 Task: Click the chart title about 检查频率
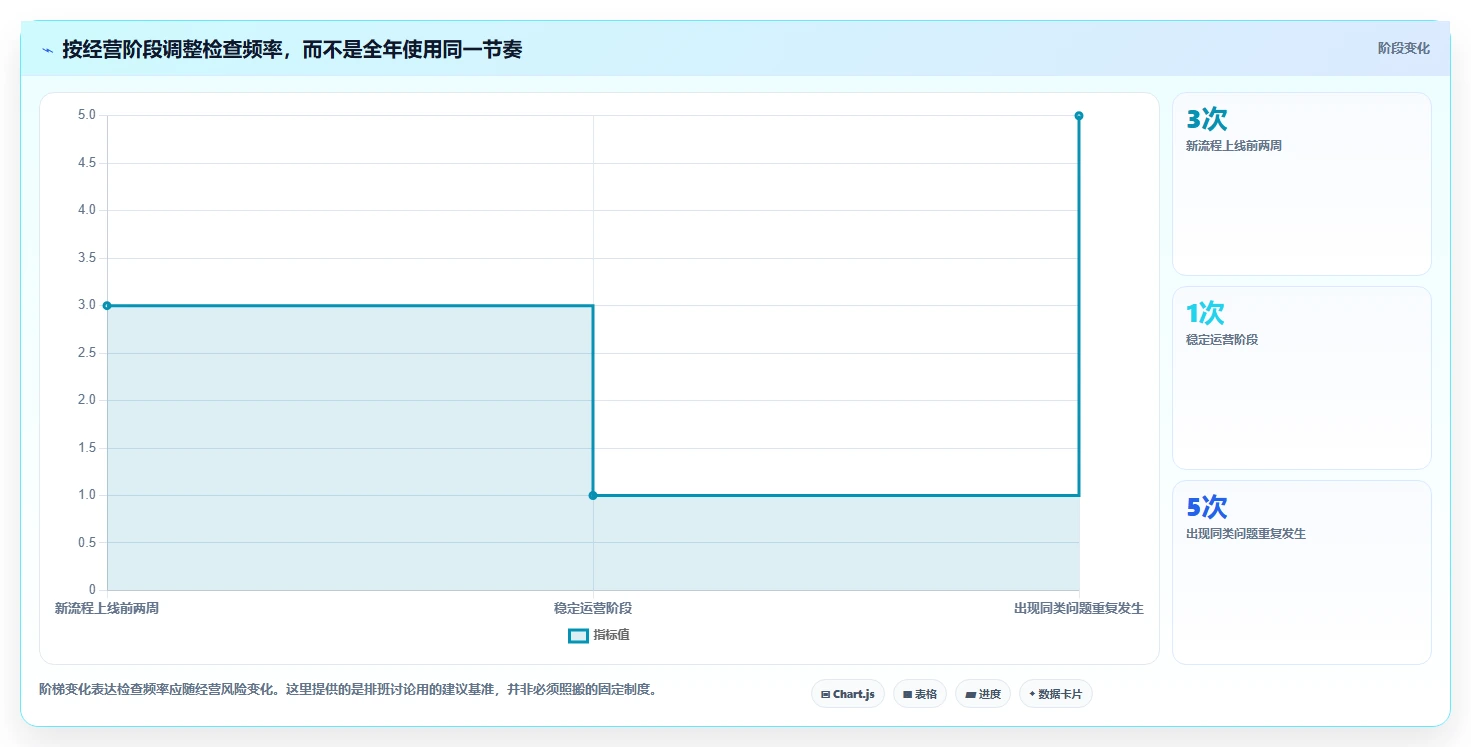point(292,49)
